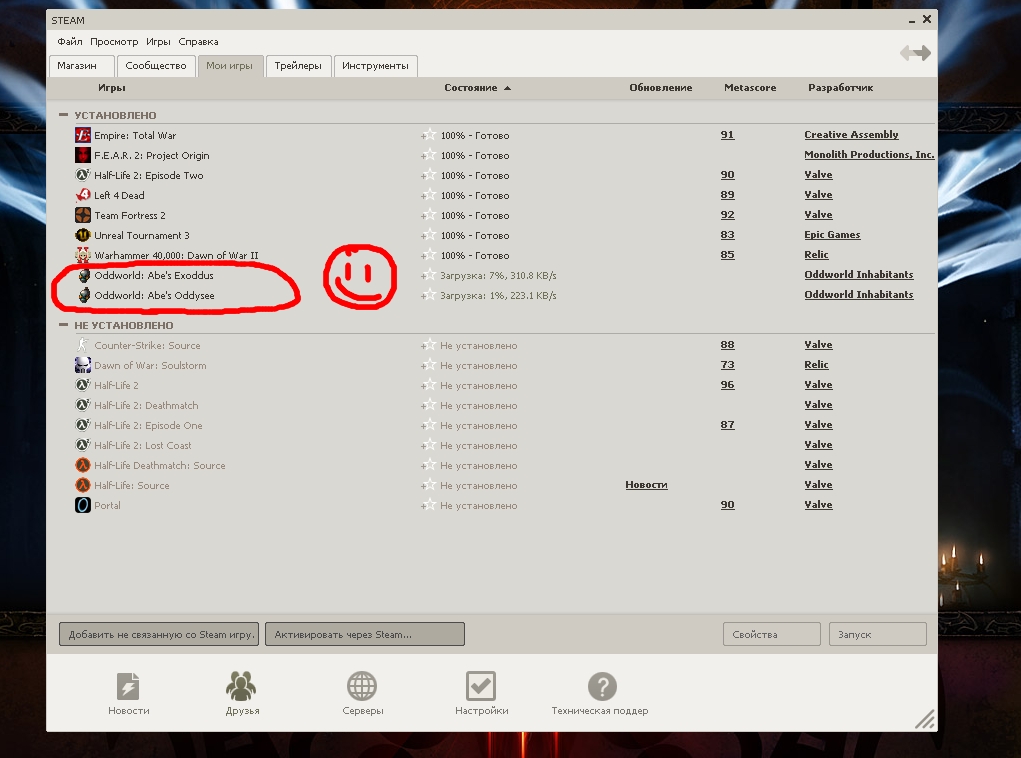Toggle favorite star for Team Fortress 2
This screenshot has height=758, width=1021.
coord(428,215)
